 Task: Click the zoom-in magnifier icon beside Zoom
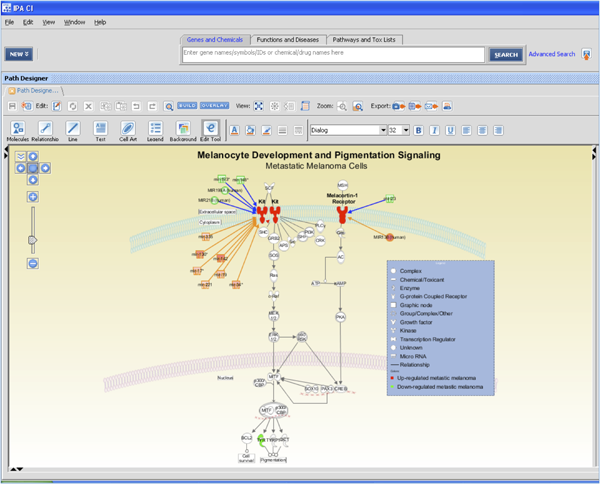pos(342,106)
